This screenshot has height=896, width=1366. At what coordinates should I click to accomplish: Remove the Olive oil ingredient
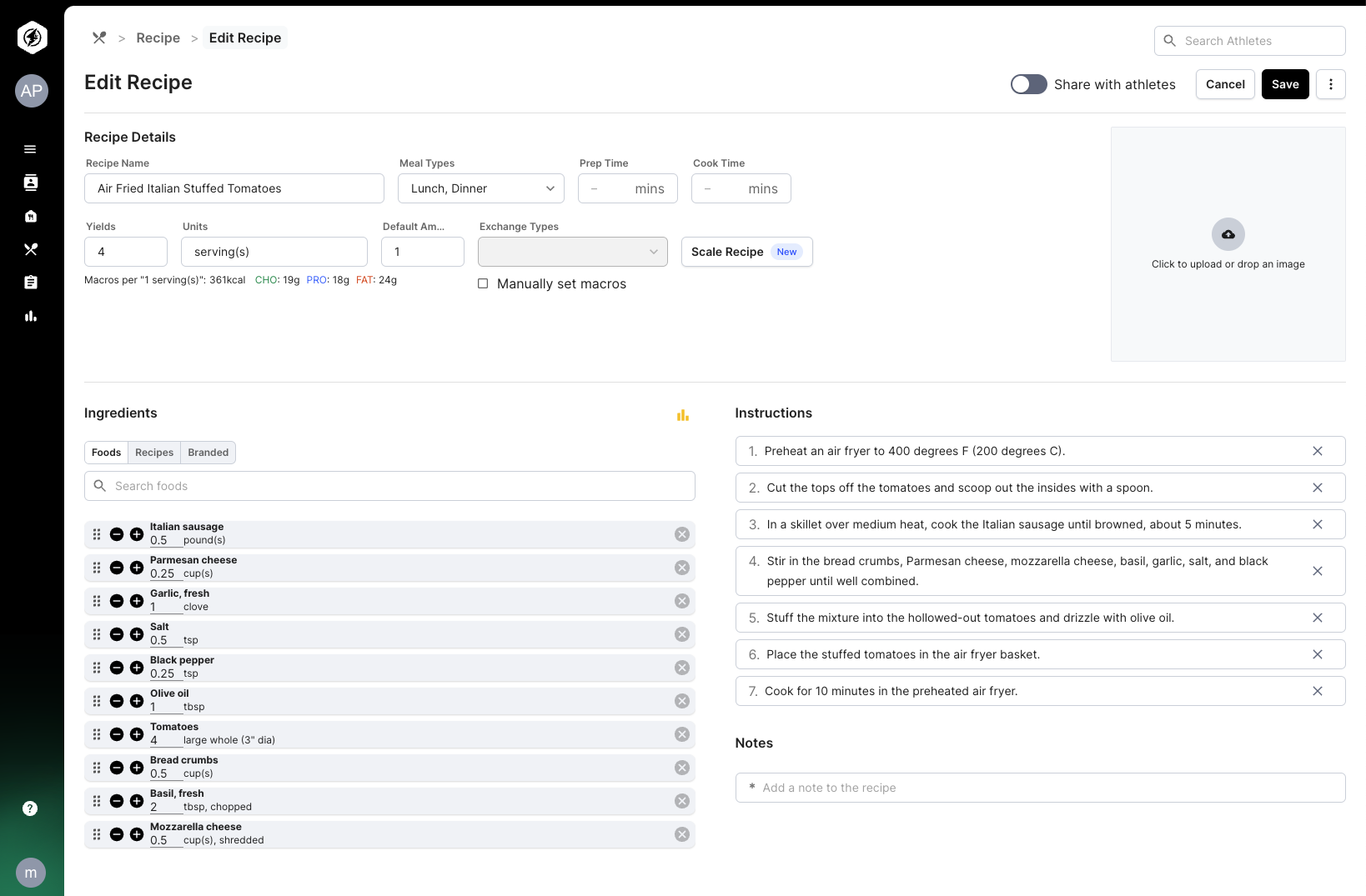(682, 701)
